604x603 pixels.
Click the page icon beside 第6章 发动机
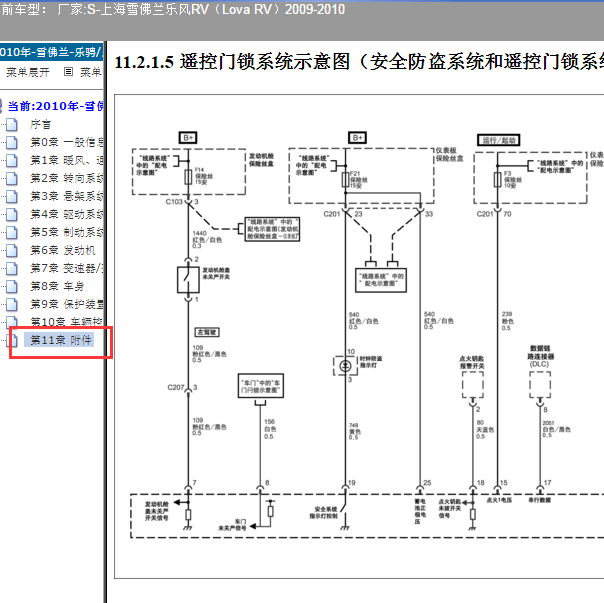12,250
